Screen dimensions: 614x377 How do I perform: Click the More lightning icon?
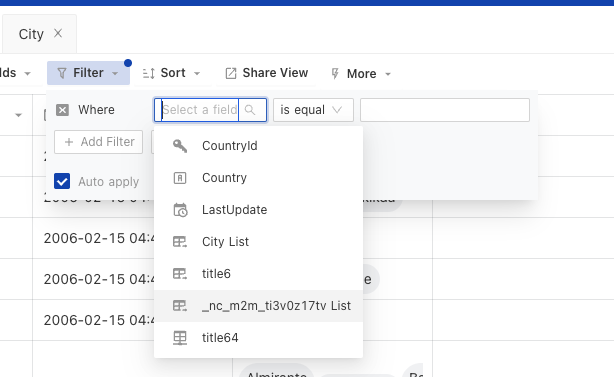point(335,74)
